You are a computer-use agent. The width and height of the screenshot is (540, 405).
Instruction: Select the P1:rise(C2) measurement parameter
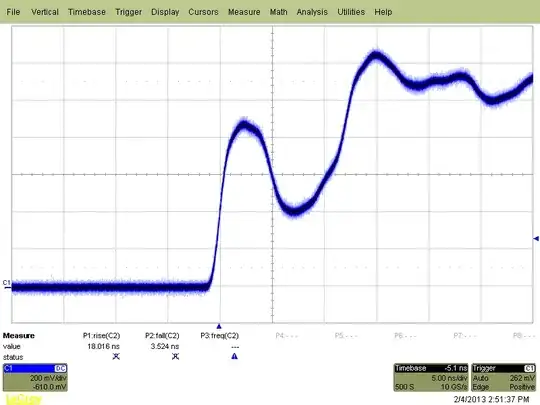pyautogui.click(x=102, y=335)
